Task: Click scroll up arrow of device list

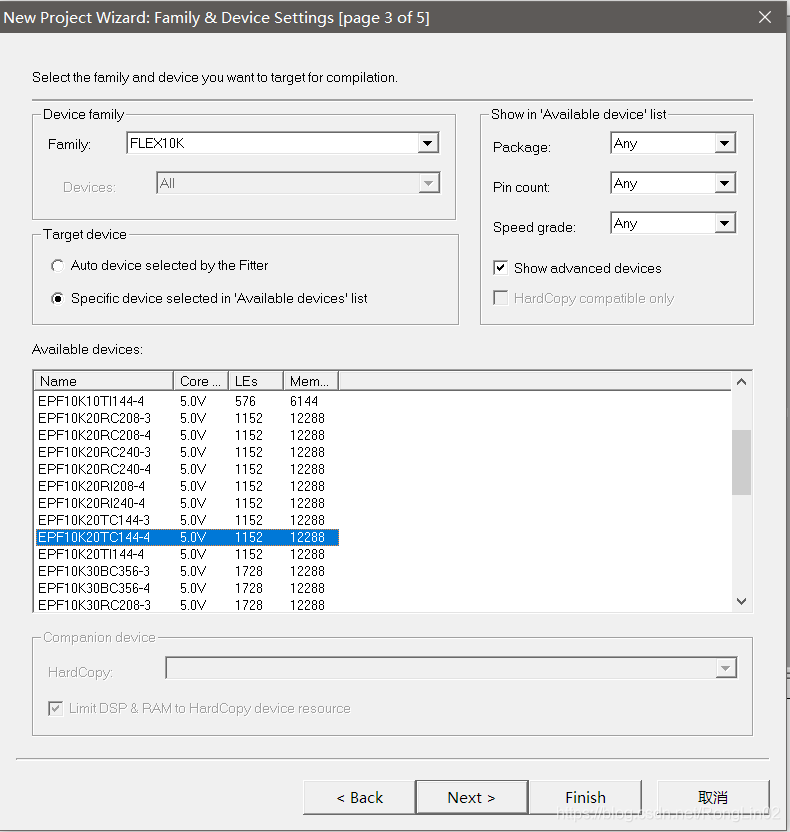Action: click(x=742, y=382)
